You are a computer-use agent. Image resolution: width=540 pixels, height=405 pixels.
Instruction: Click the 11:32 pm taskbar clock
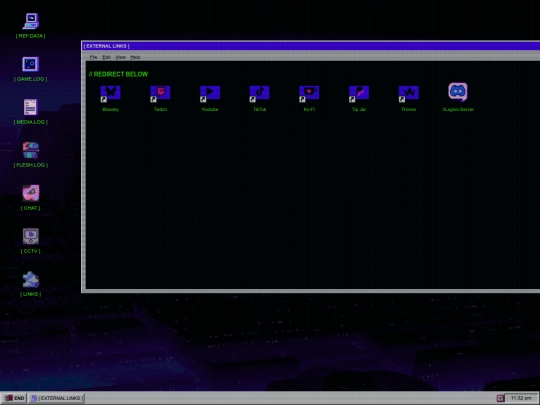pos(521,398)
